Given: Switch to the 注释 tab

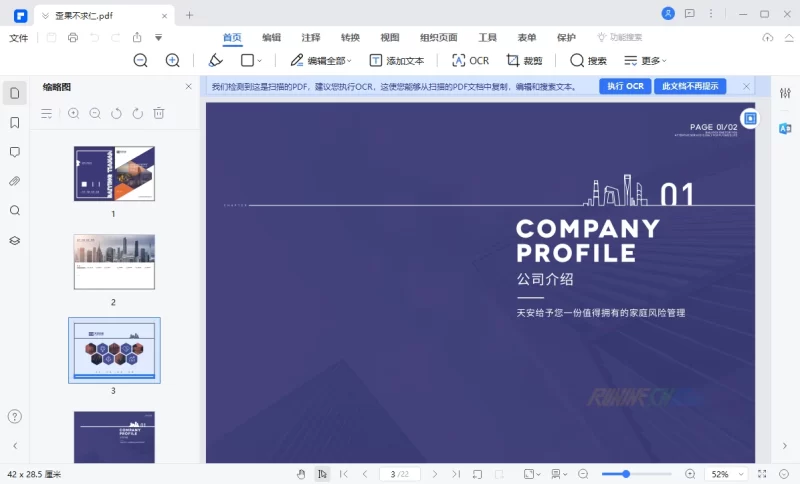Looking at the screenshot, I should tap(311, 37).
